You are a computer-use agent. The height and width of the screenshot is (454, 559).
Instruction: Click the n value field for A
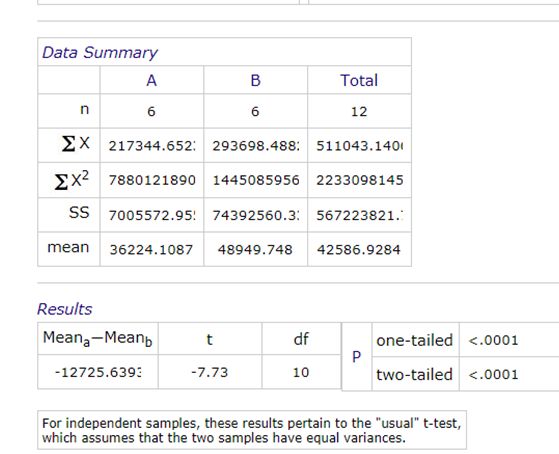(x=152, y=112)
